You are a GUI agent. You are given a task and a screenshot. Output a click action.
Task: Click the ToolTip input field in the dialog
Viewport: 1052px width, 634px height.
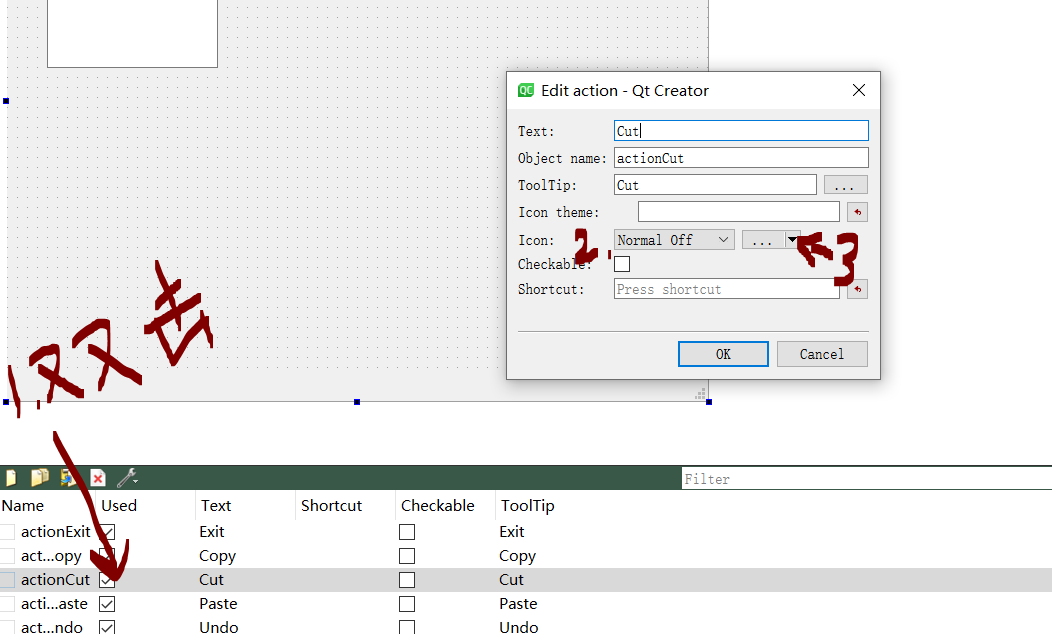pos(715,185)
